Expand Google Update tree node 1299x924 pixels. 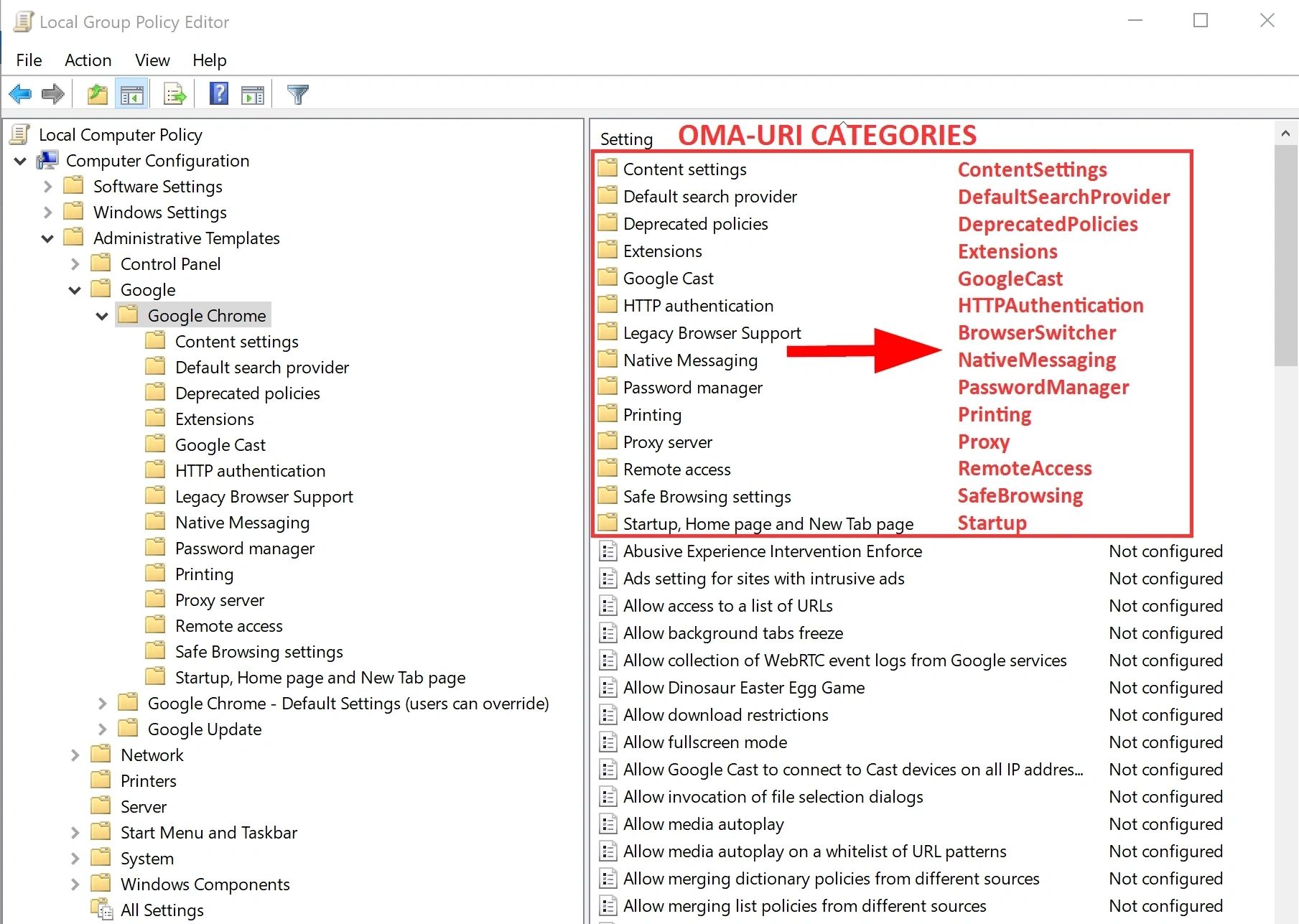(x=102, y=729)
